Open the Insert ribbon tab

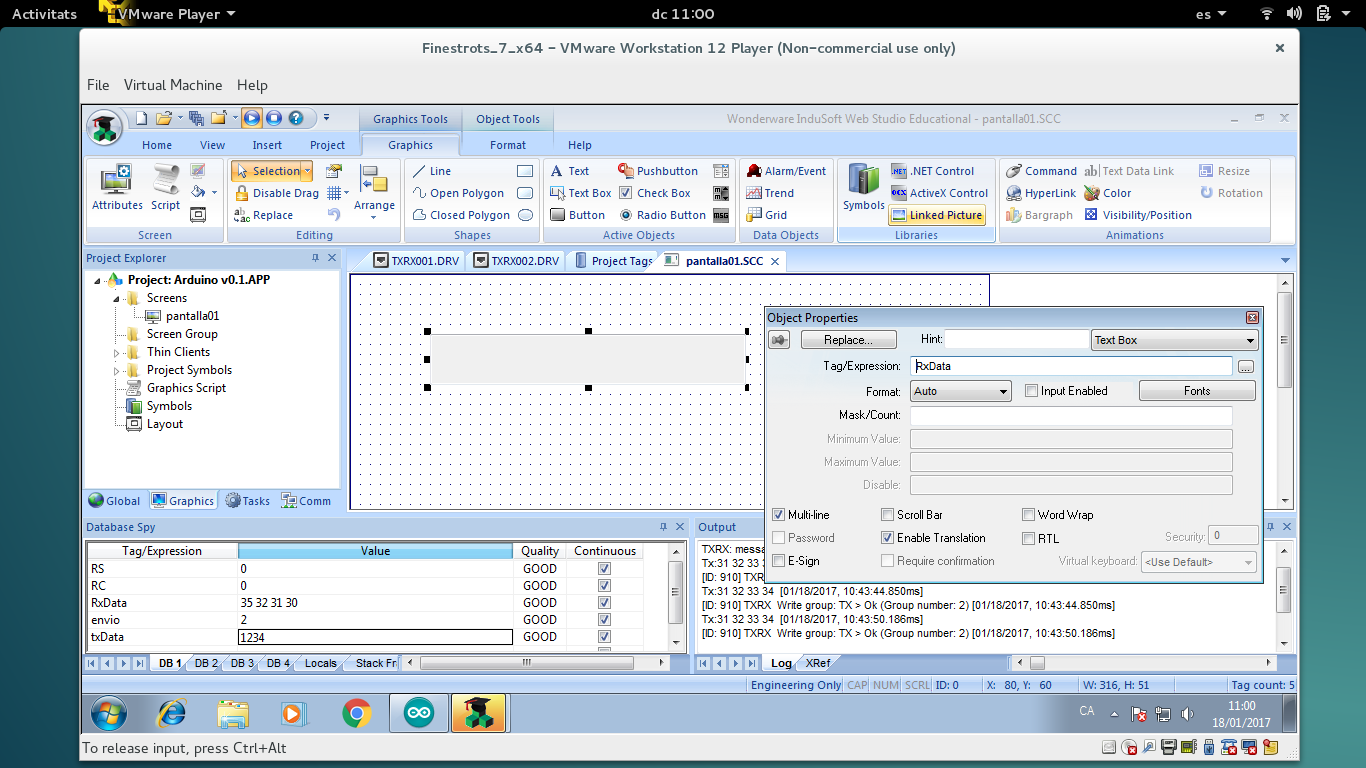point(267,145)
